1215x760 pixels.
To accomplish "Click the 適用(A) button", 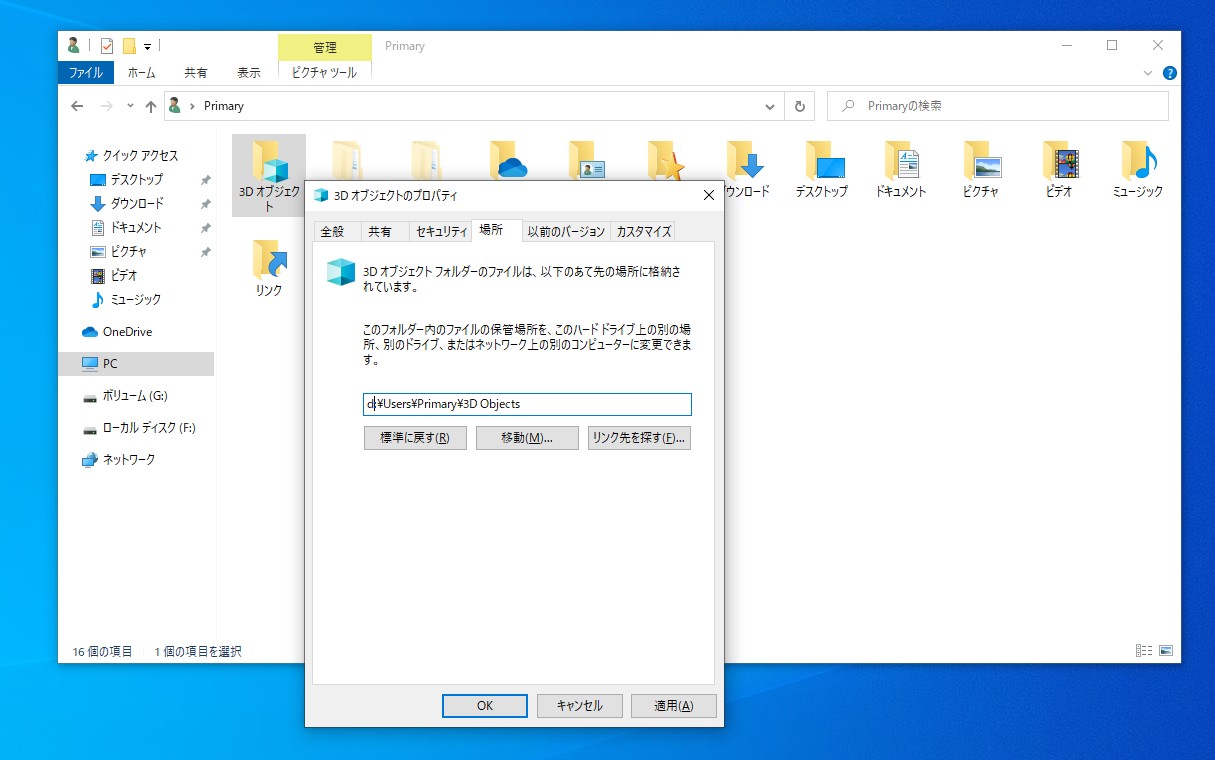I will (674, 705).
